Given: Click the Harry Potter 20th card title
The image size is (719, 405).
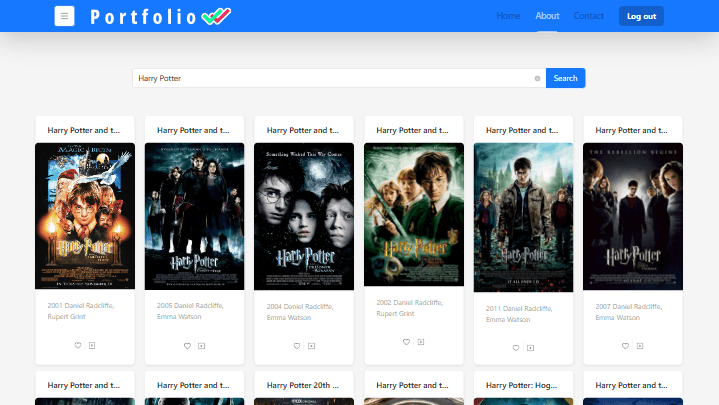Looking at the screenshot, I should click(304, 385).
